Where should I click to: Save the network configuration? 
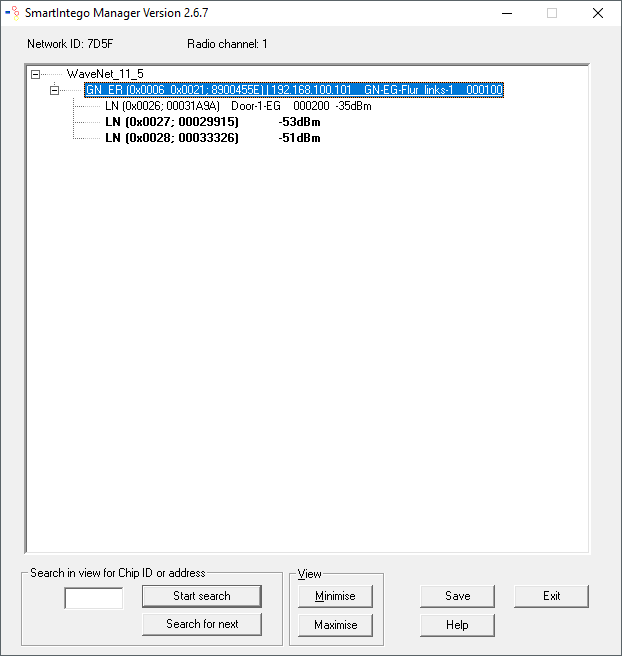coord(457,596)
